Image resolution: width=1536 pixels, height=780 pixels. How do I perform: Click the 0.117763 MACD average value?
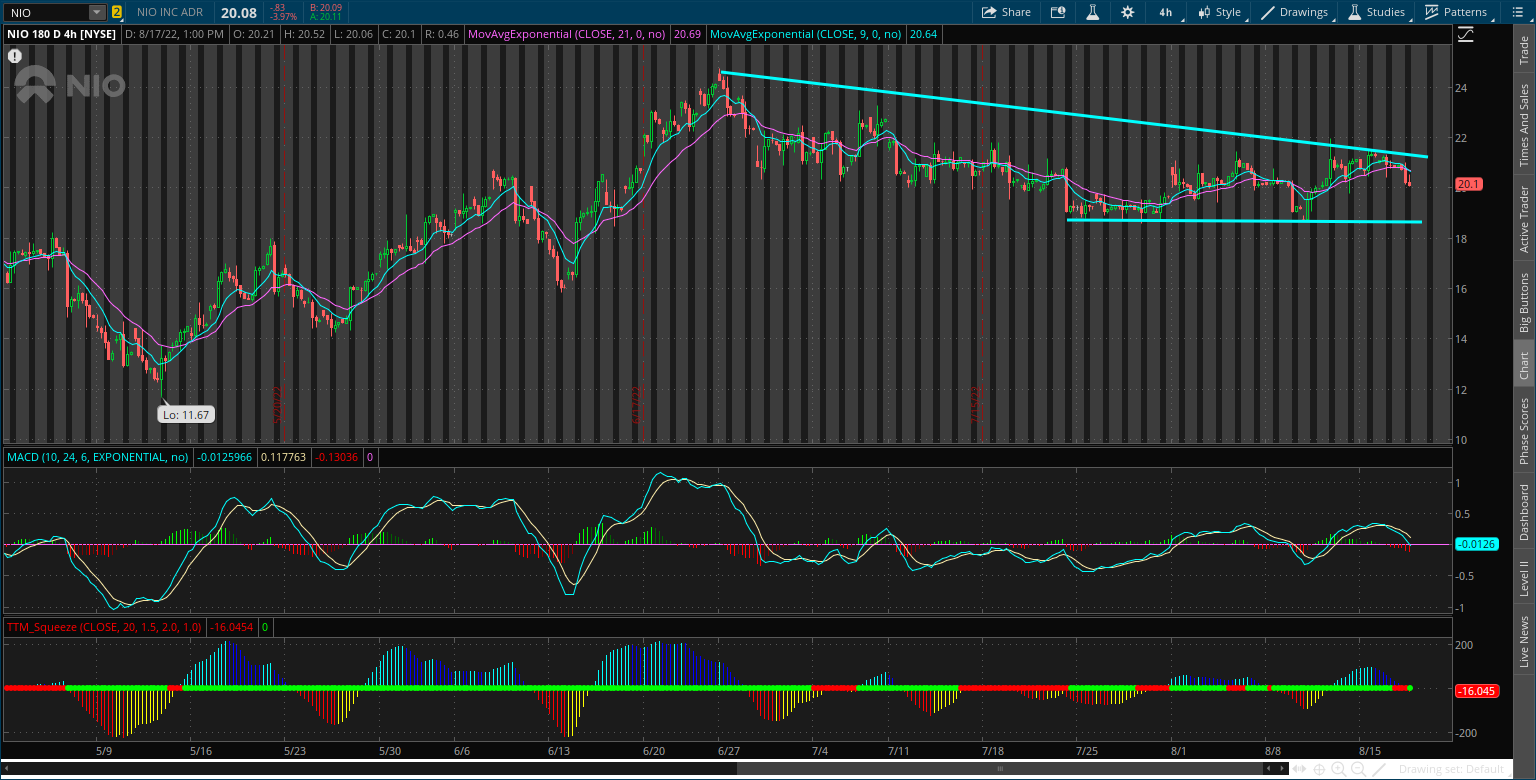pyautogui.click(x=283, y=457)
